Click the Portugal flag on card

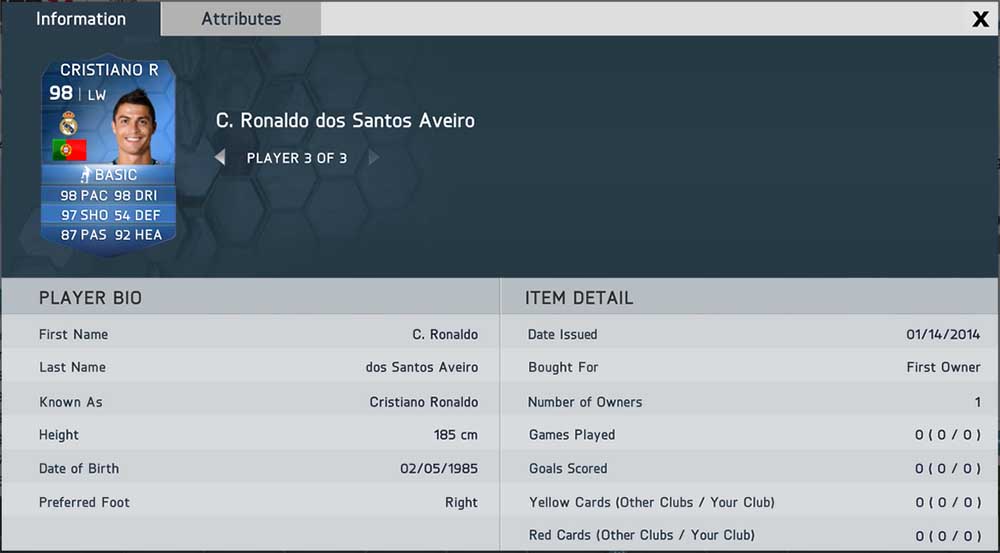click(x=69, y=151)
